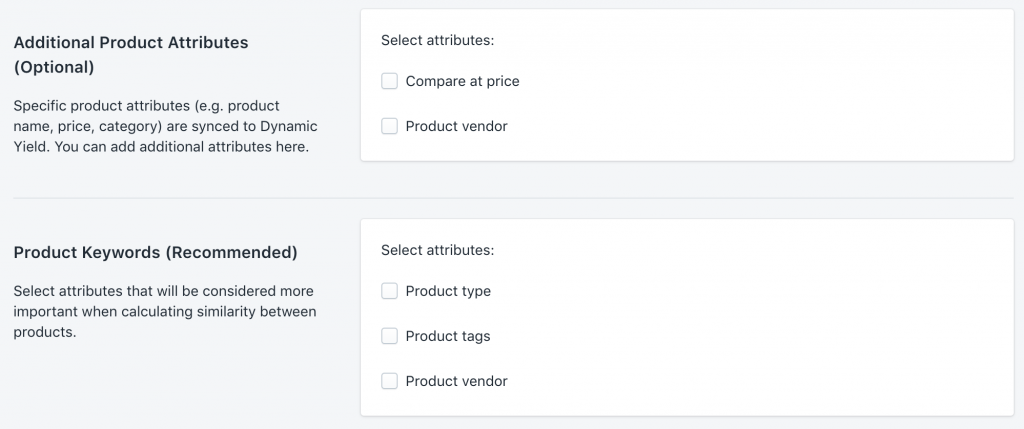Click the "Product tags" label text
1024x429 pixels.
coord(448,336)
